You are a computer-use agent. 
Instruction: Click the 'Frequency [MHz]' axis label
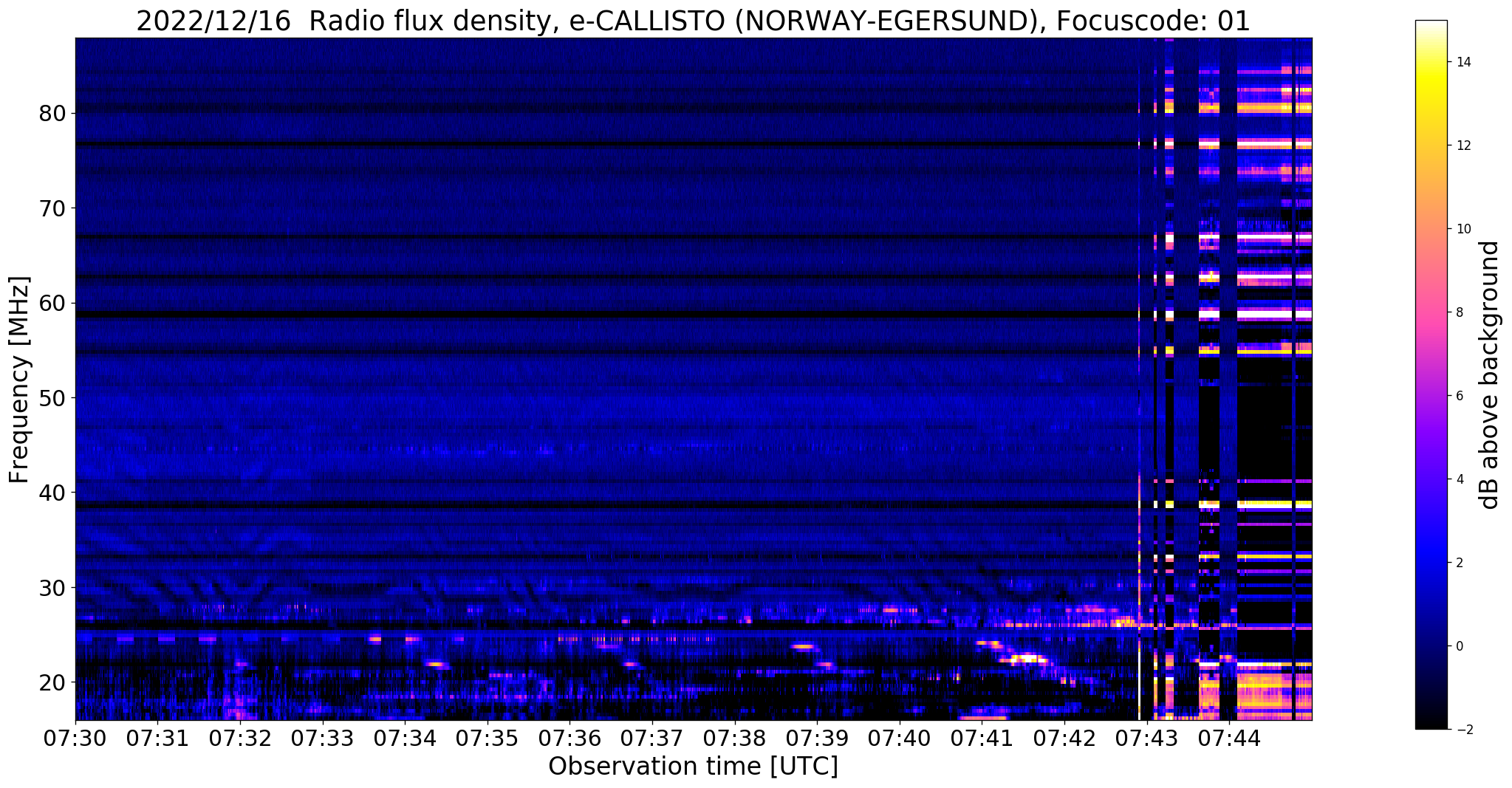click(x=19, y=380)
